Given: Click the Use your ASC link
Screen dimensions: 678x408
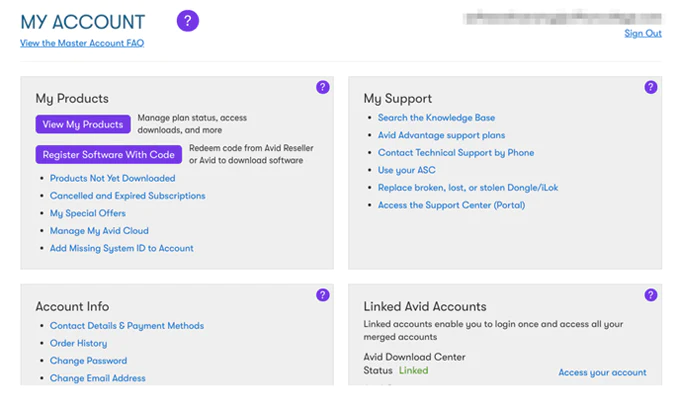Looking at the screenshot, I should click(406, 170).
